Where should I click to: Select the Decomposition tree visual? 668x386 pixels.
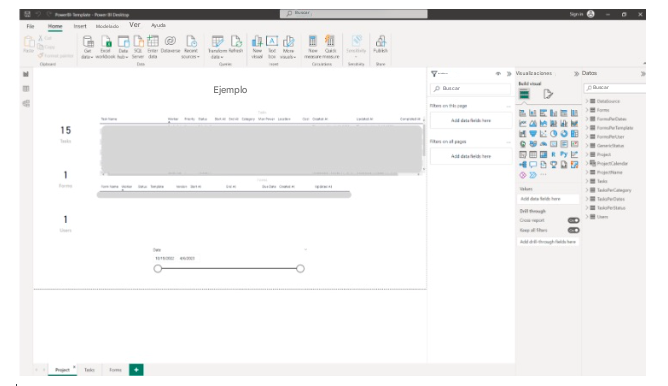pos(523,164)
